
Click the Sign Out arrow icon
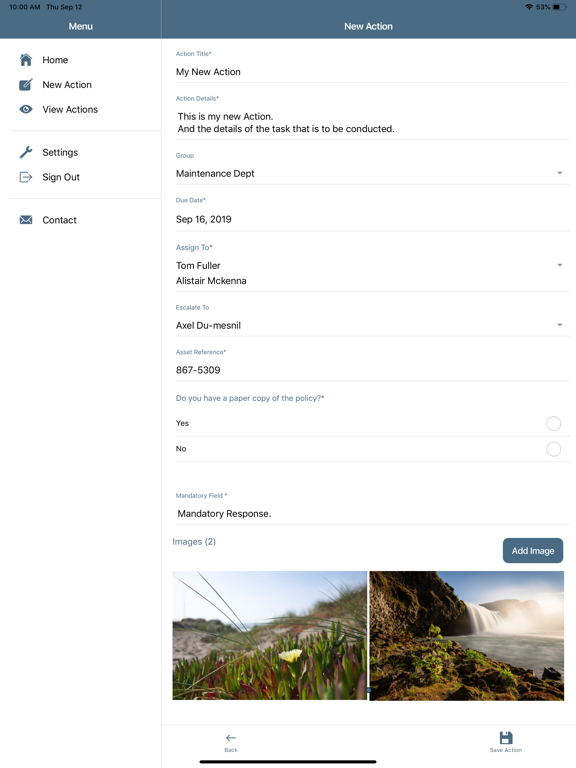26,177
